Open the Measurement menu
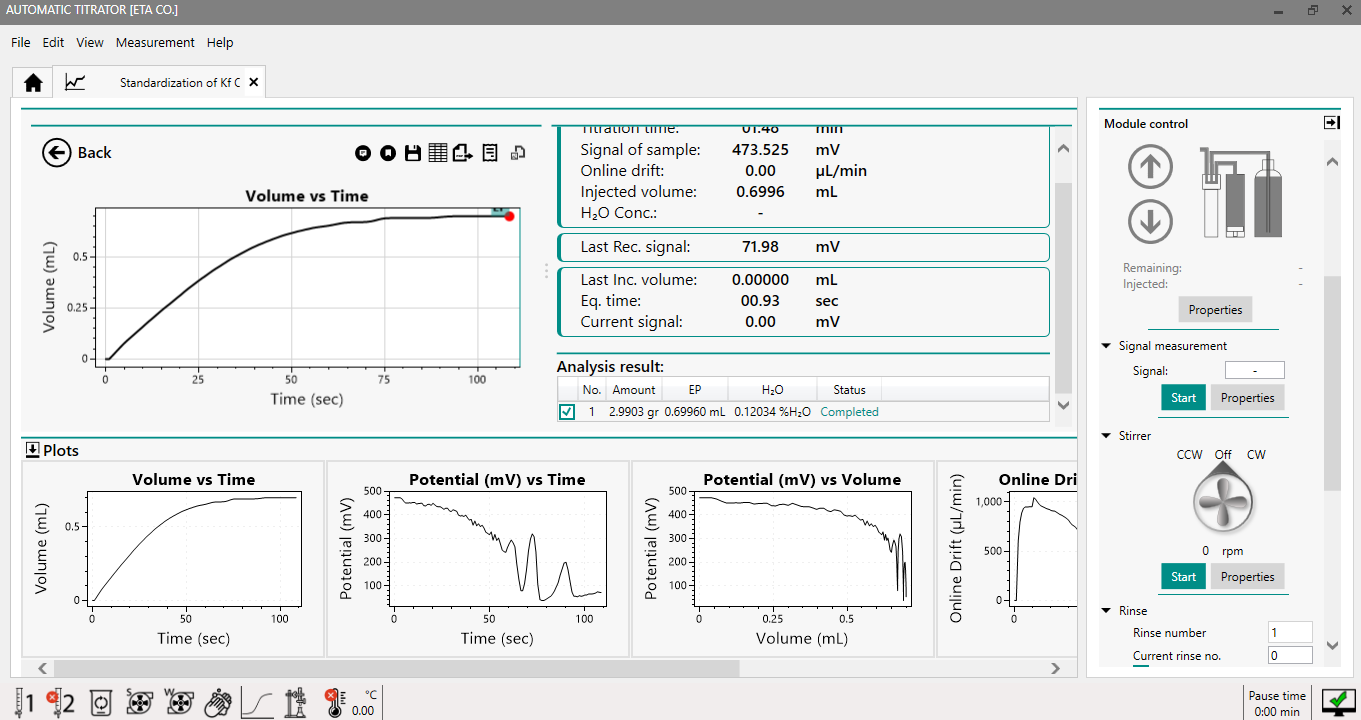Image resolution: width=1361 pixels, height=720 pixels. click(x=155, y=43)
